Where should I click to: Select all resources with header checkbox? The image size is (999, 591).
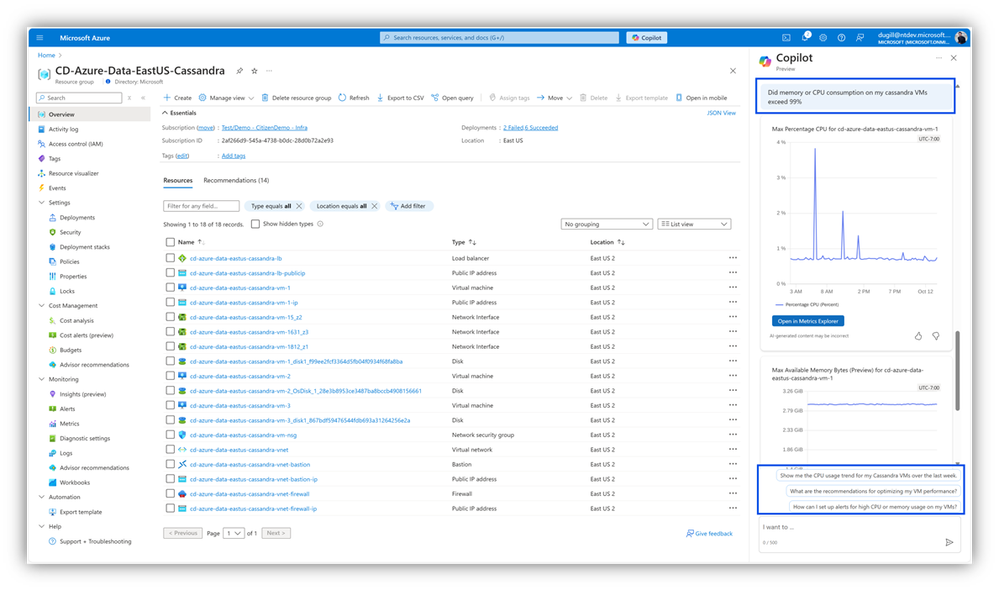(170, 242)
